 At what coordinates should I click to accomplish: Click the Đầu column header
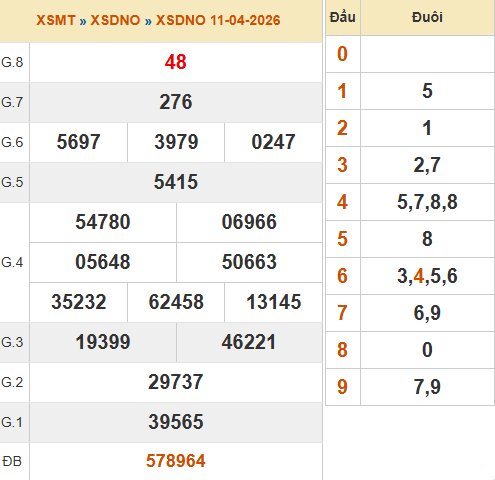(343, 17)
